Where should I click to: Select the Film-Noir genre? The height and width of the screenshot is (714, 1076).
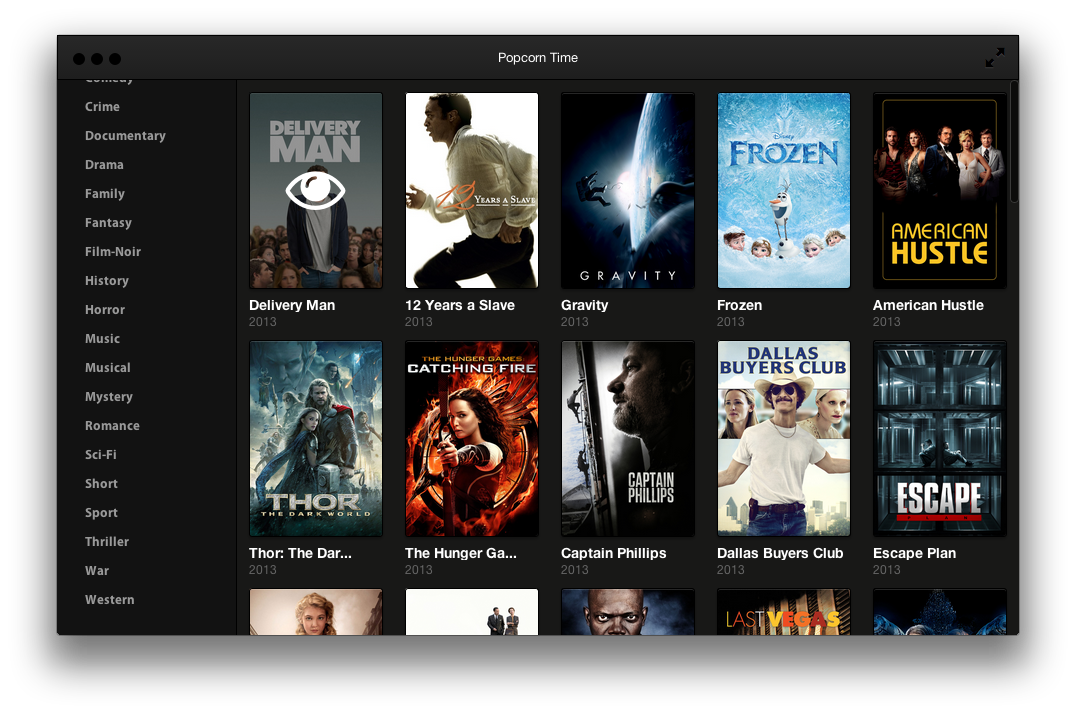coord(113,251)
